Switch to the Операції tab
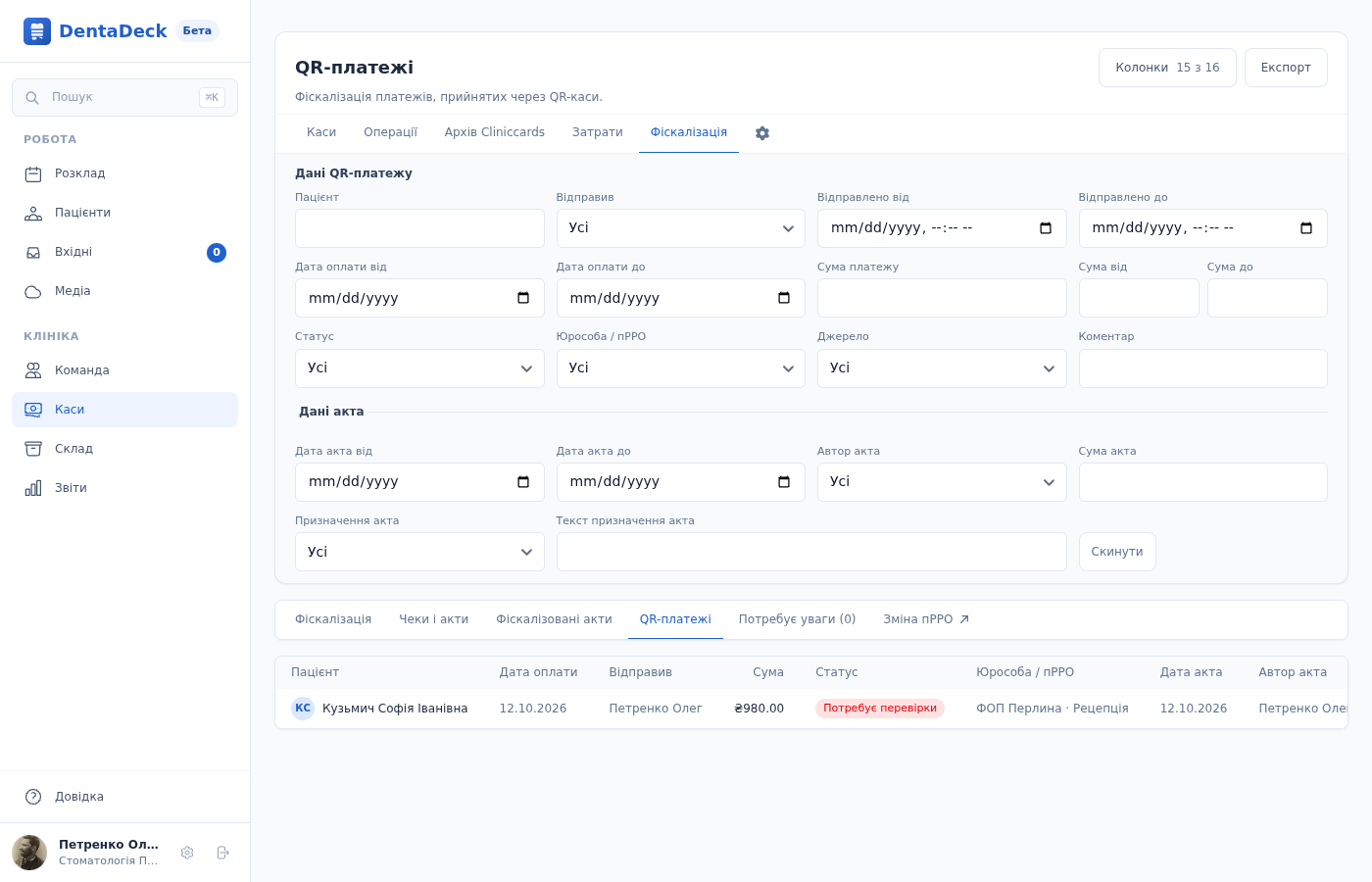 tap(390, 132)
